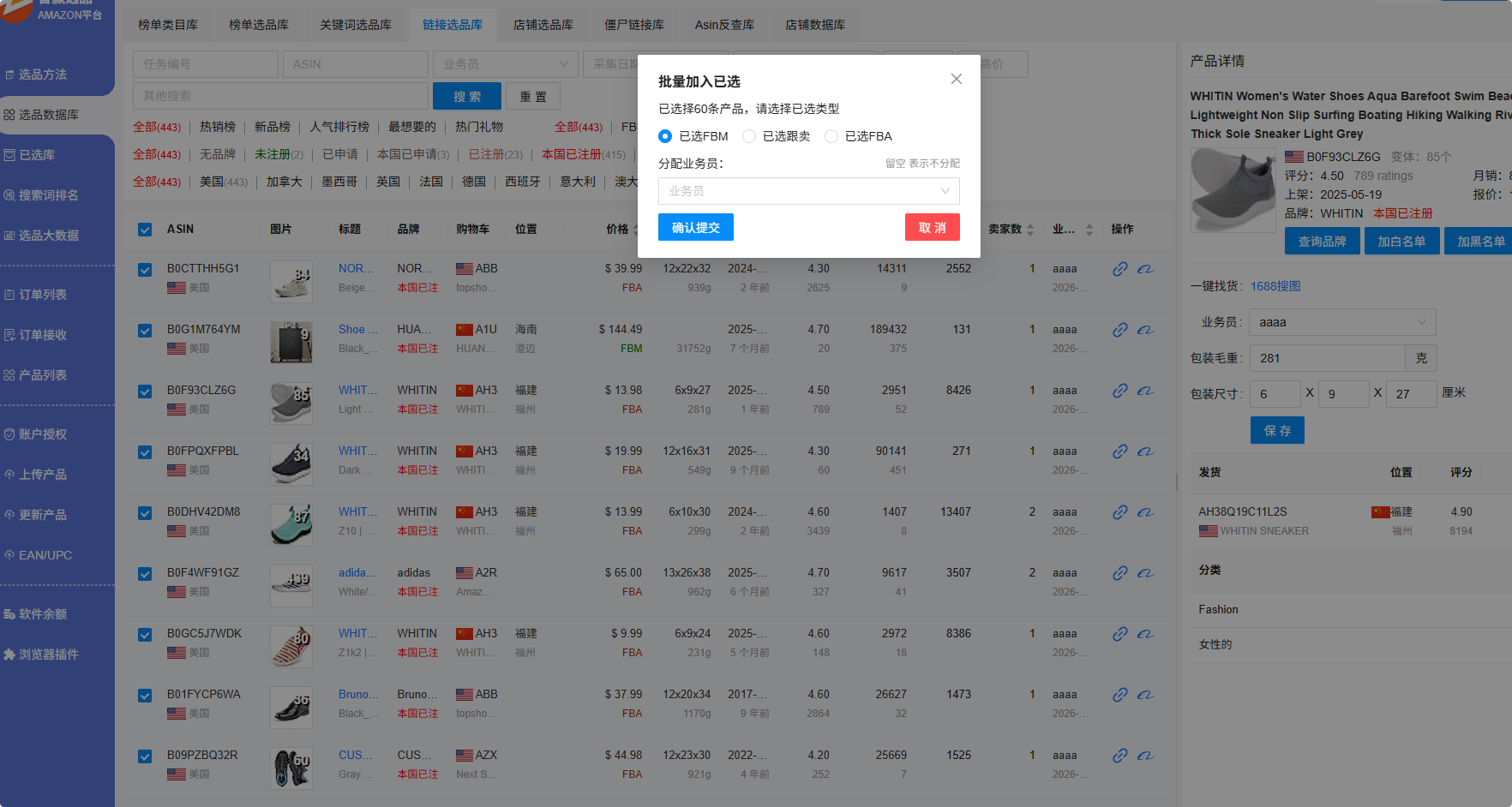Image resolution: width=1512 pixels, height=807 pixels.
Task: Click the 重置 button
Action: pyautogui.click(x=533, y=96)
